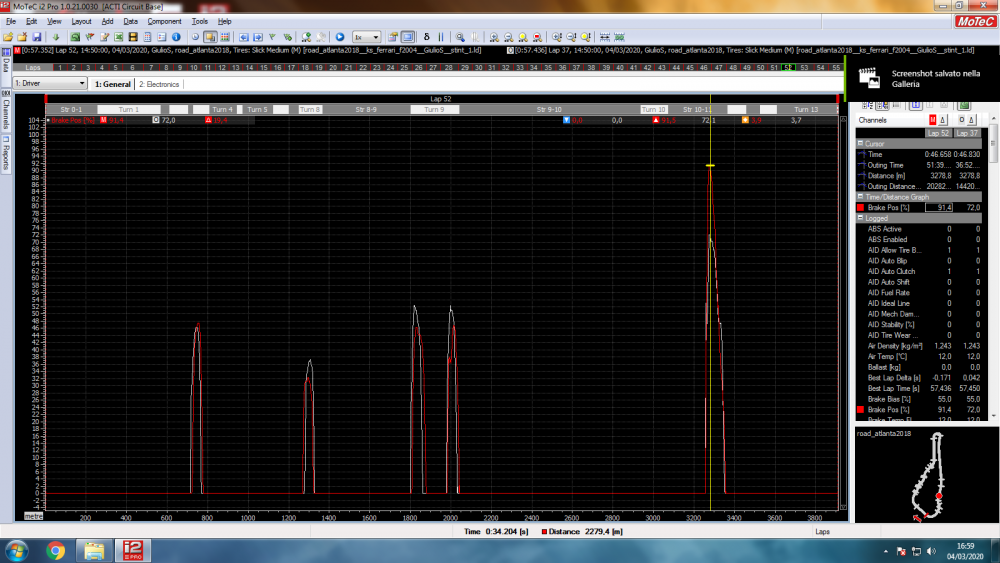Toggle the red M main marker in the Channels panel
Viewport: 1000px width, 563px height.
[932, 120]
